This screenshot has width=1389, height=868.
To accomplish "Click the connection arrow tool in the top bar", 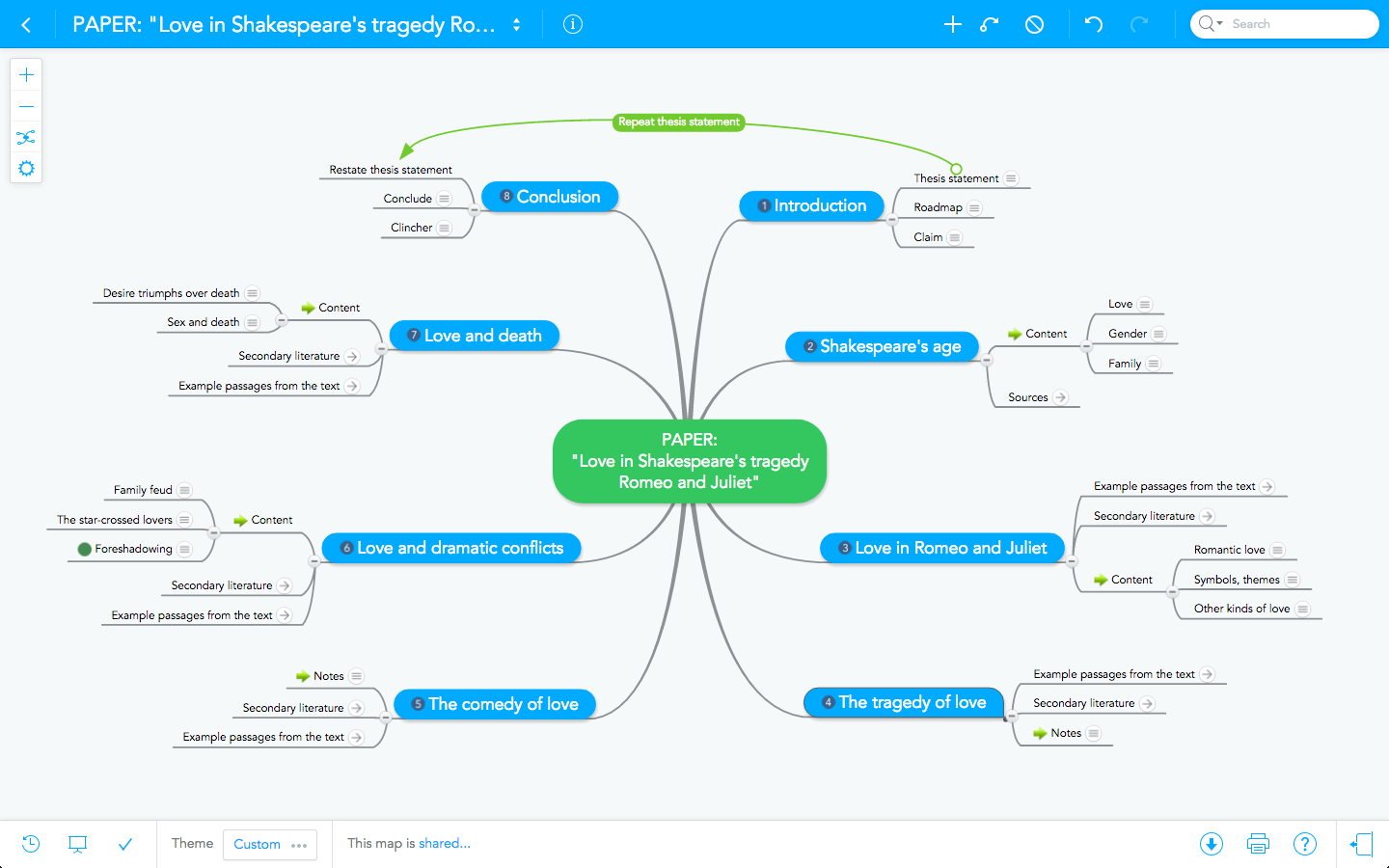I will click(x=990, y=25).
